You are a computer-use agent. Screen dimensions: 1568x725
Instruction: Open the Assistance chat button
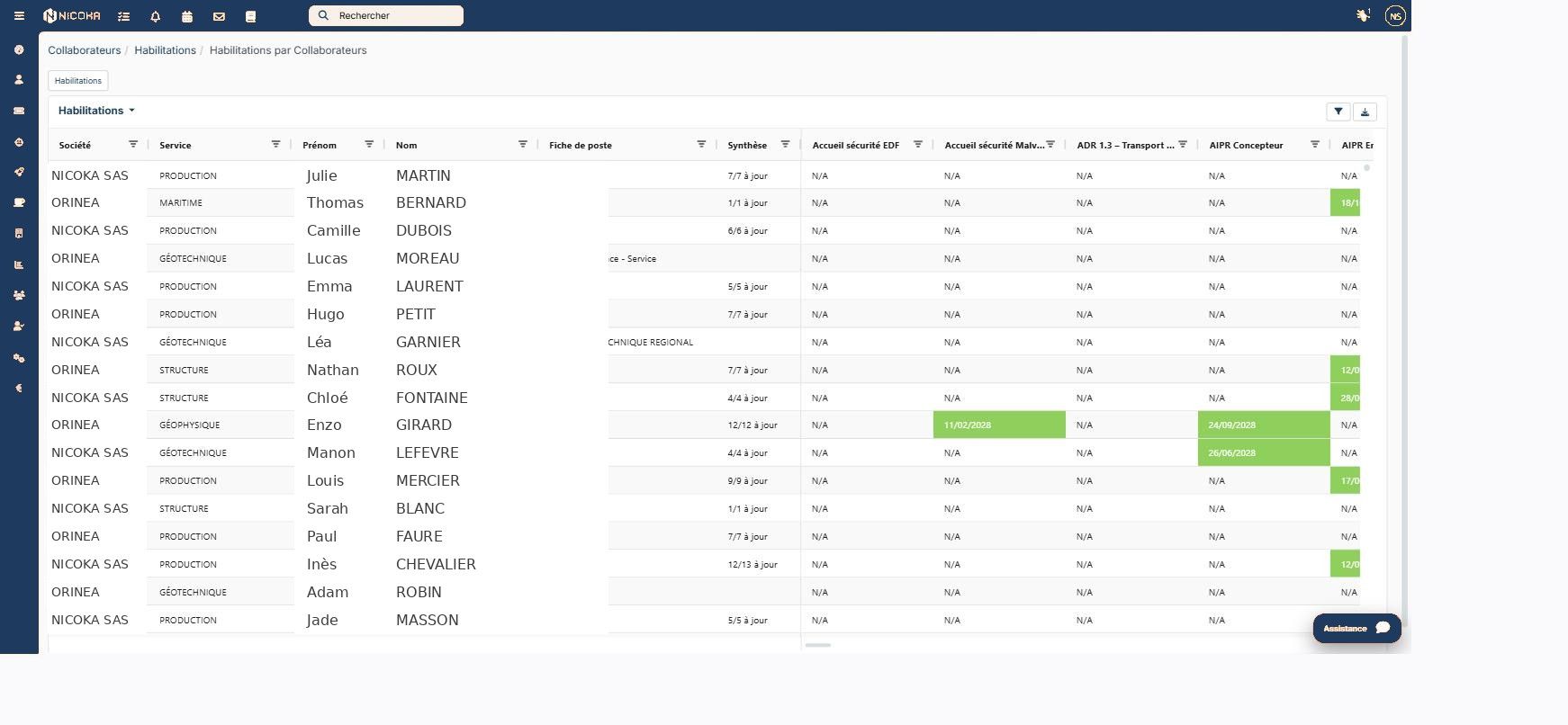(1356, 628)
